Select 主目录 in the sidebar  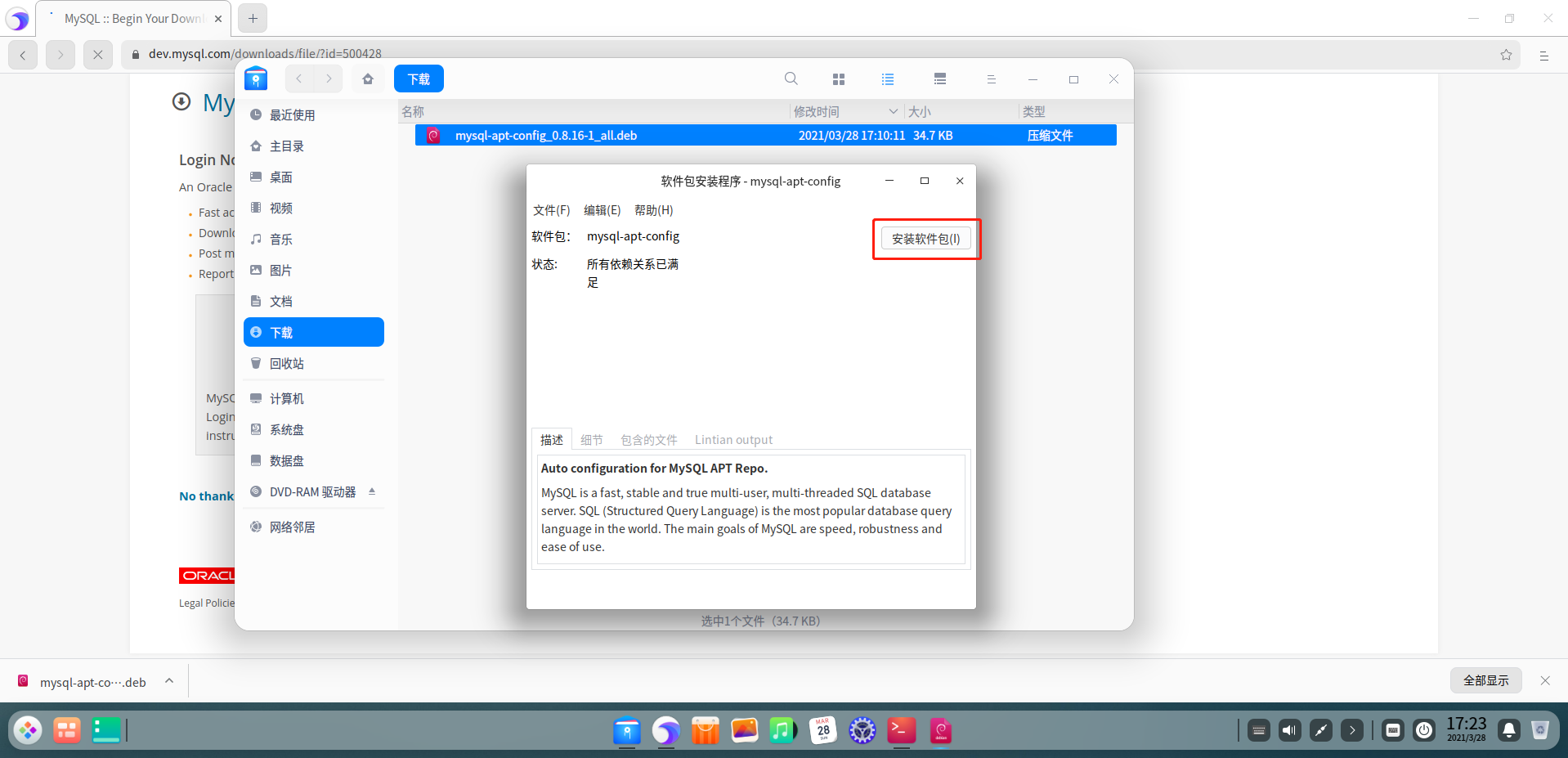pyautogui.click(x=314, y=146)
